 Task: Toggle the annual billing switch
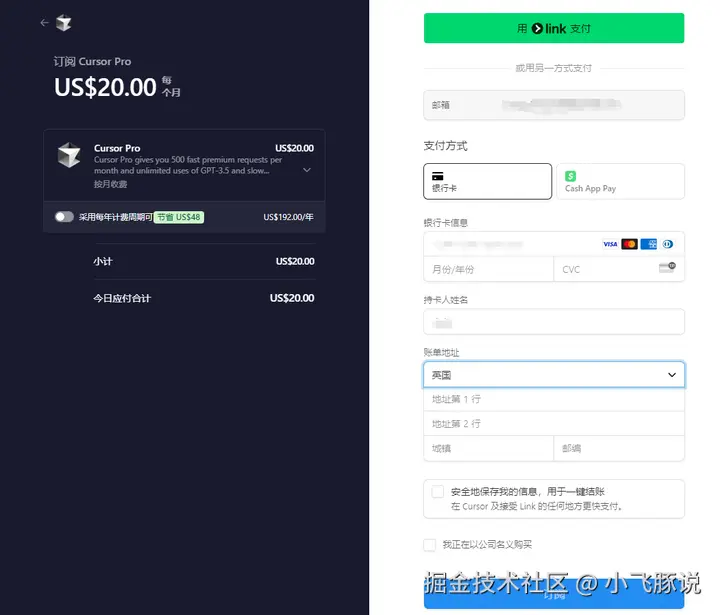coord(64,217)
